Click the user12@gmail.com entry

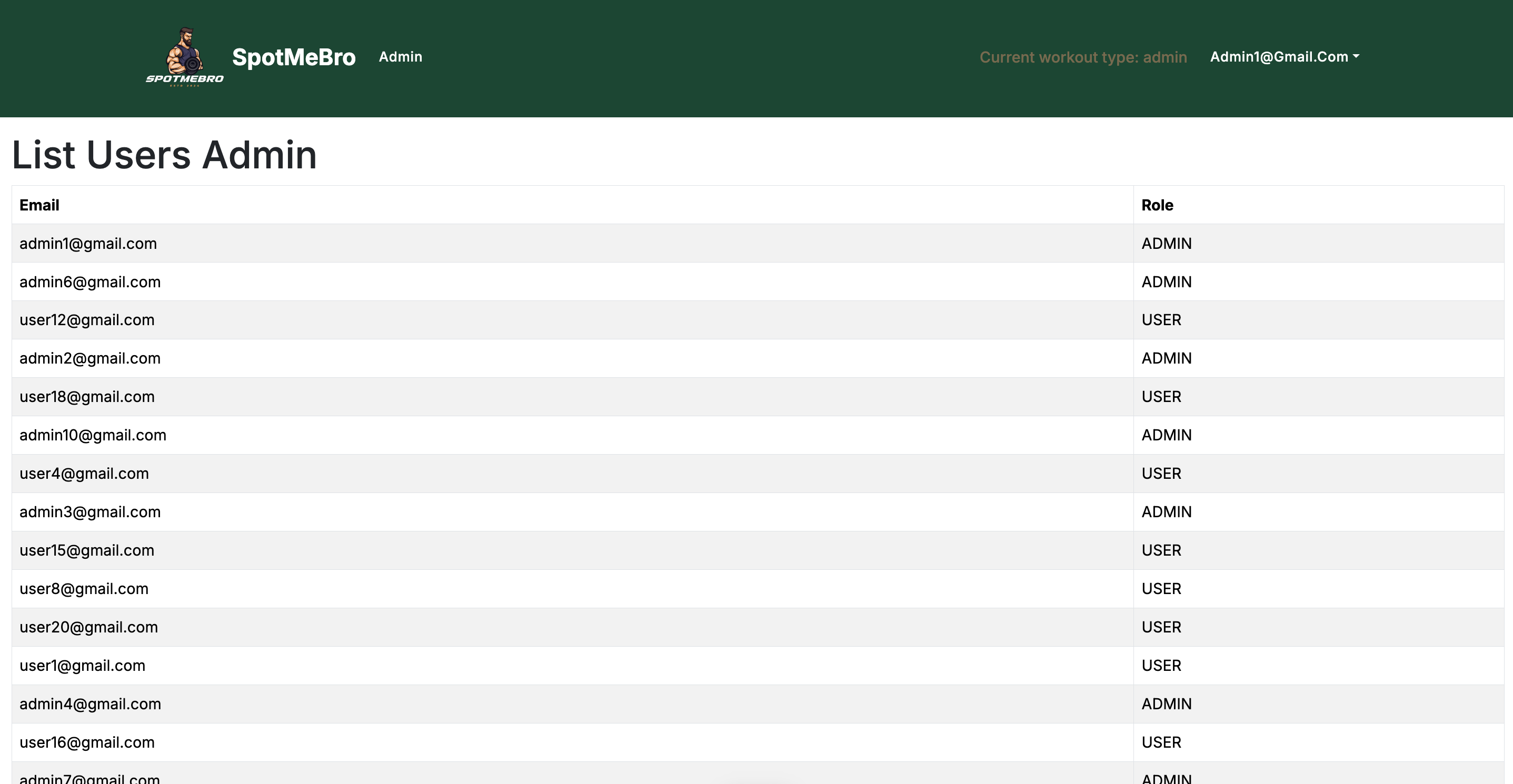87,320
